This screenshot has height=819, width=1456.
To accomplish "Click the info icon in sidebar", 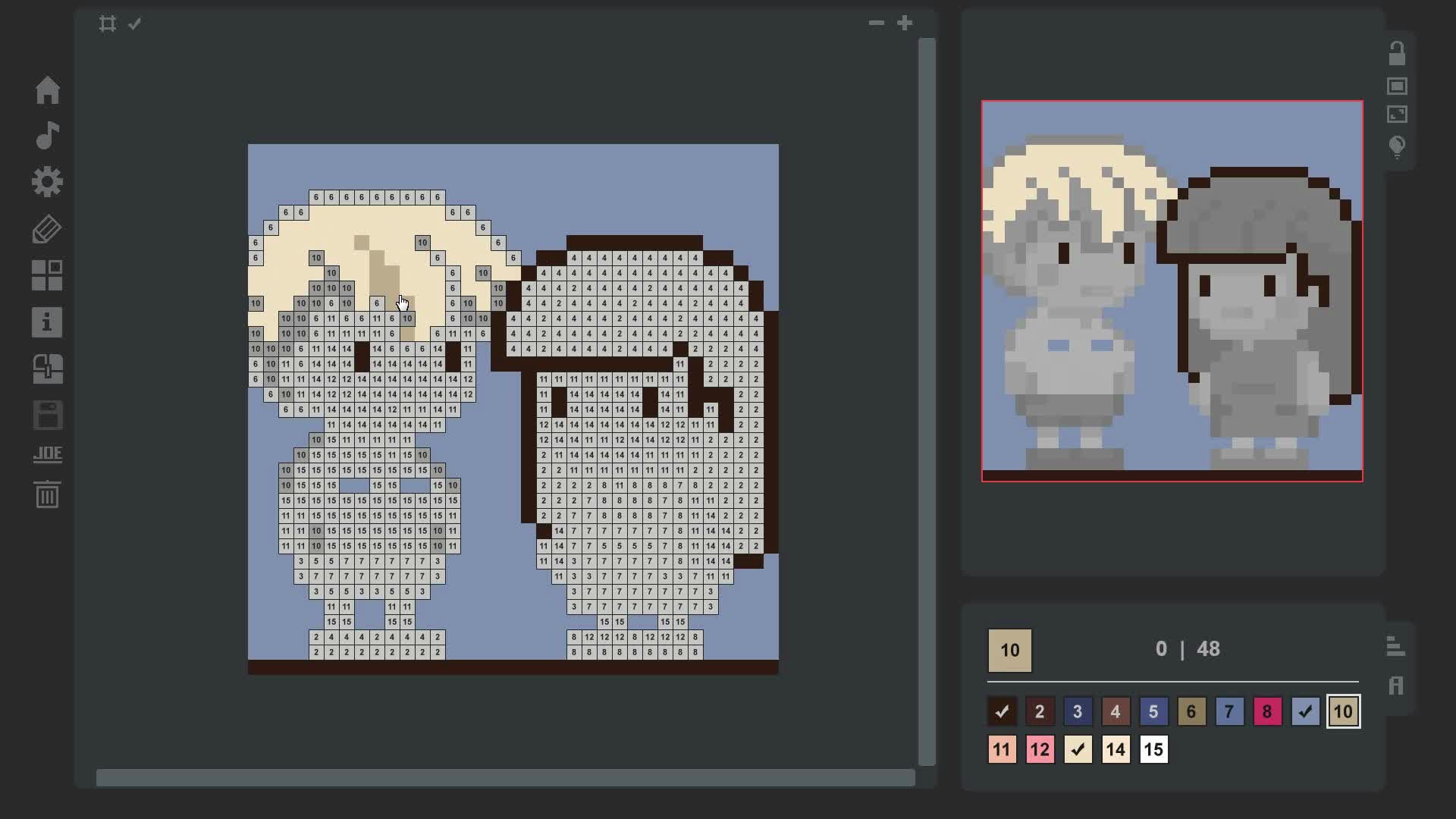I will coord(47,322).
